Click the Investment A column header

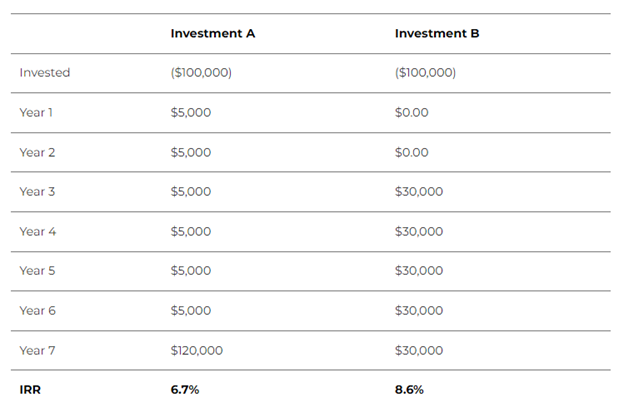pyautogui.click(x=213, y=33)
